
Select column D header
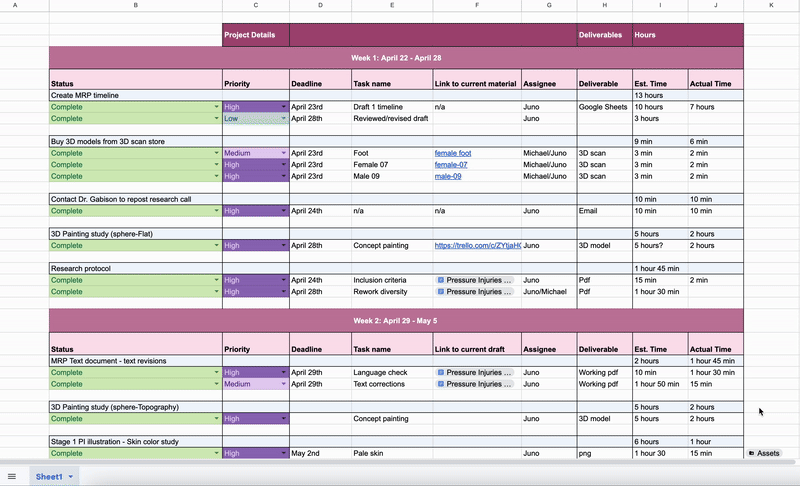pos(320,5)
